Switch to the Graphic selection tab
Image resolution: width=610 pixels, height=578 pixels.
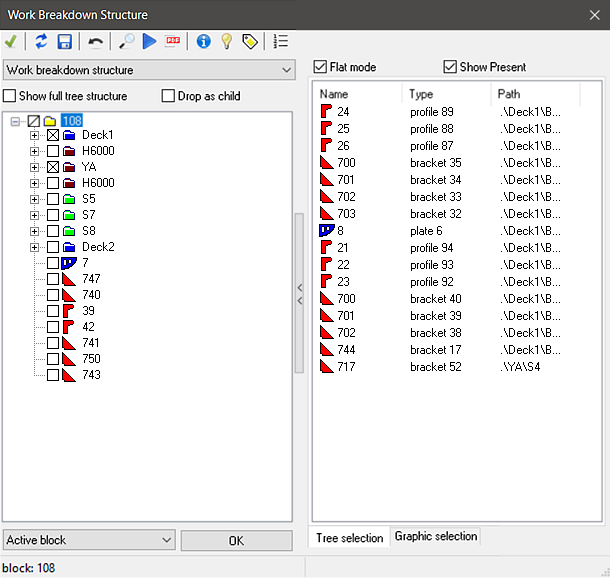click(x=435, y=536)
